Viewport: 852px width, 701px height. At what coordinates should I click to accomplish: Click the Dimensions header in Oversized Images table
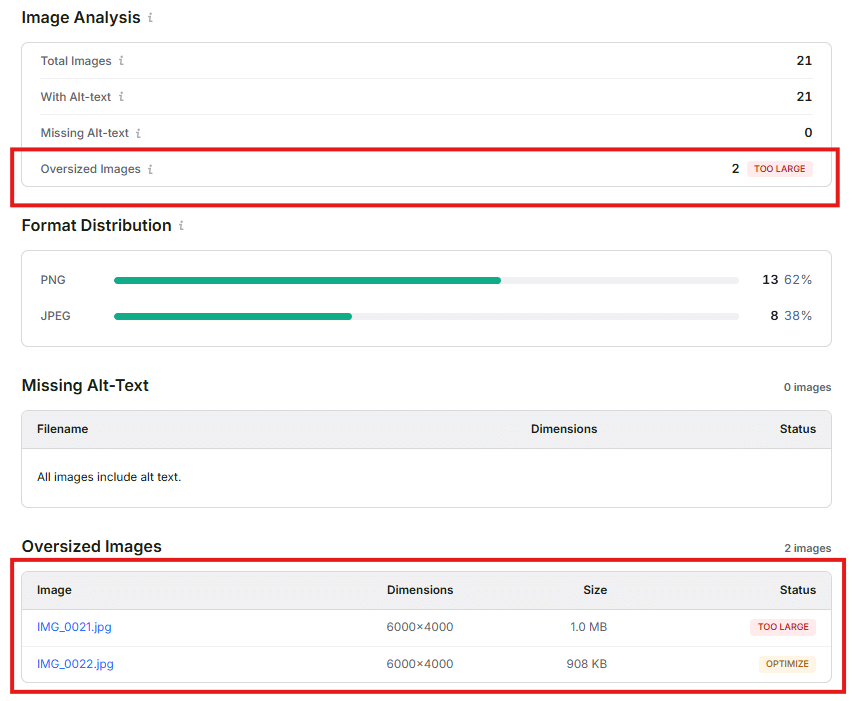pos(420,590)
